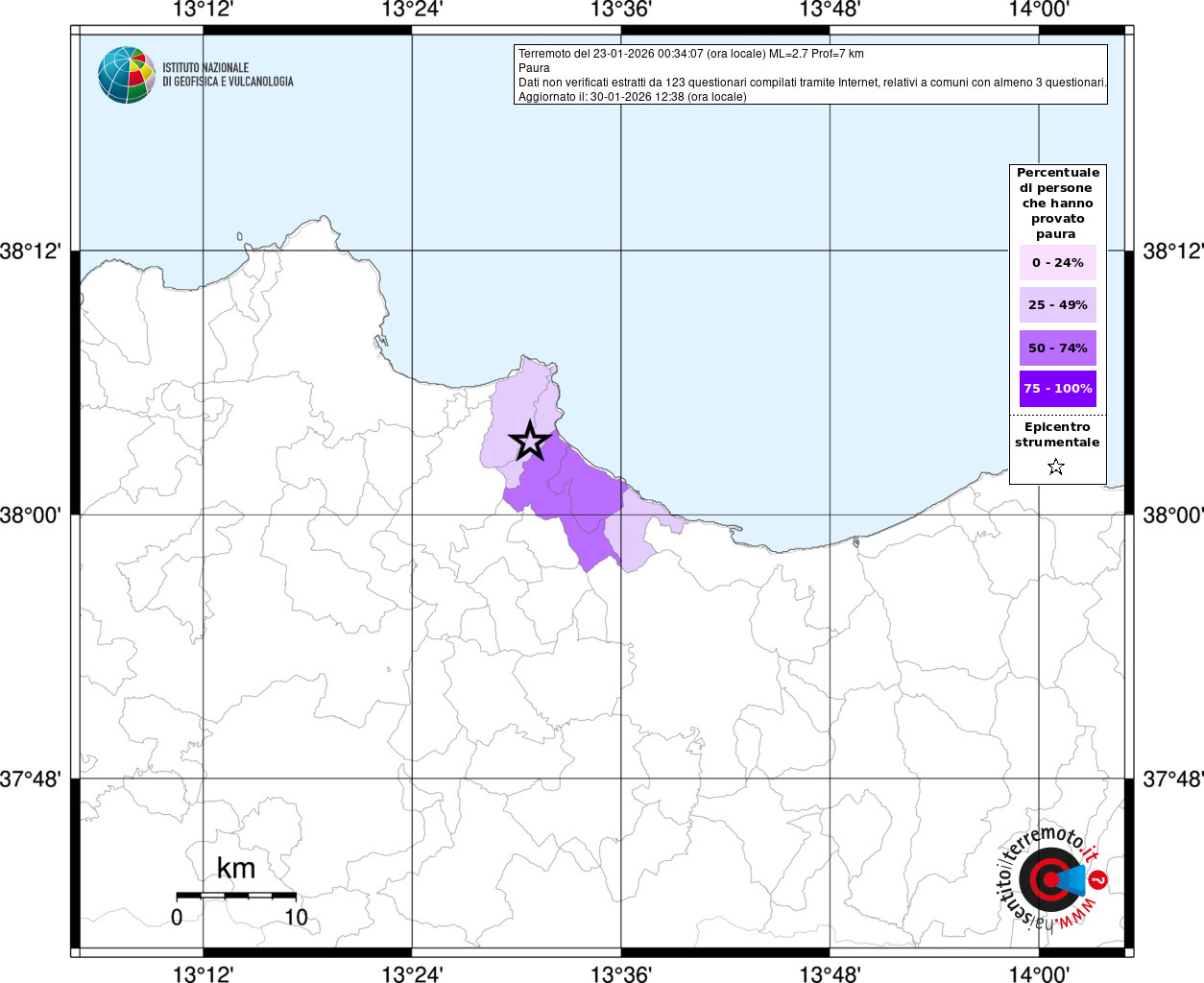Image resolution: width=1204 pixels, height=983 pixels.
Task: Click the 14°00' label on the bottom axis
Action: (x=1039, y=974)
